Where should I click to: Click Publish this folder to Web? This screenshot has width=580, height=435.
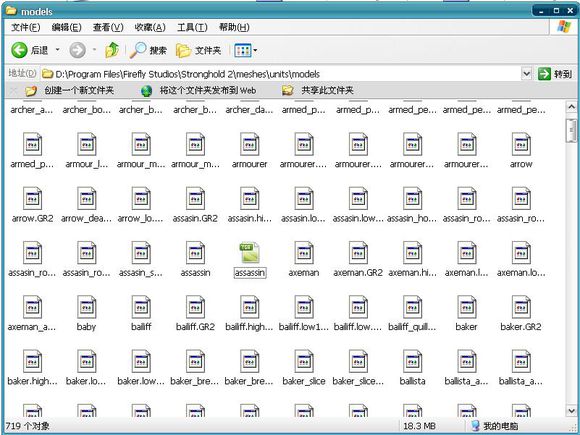pyautogui.click(x=198, y=90)
